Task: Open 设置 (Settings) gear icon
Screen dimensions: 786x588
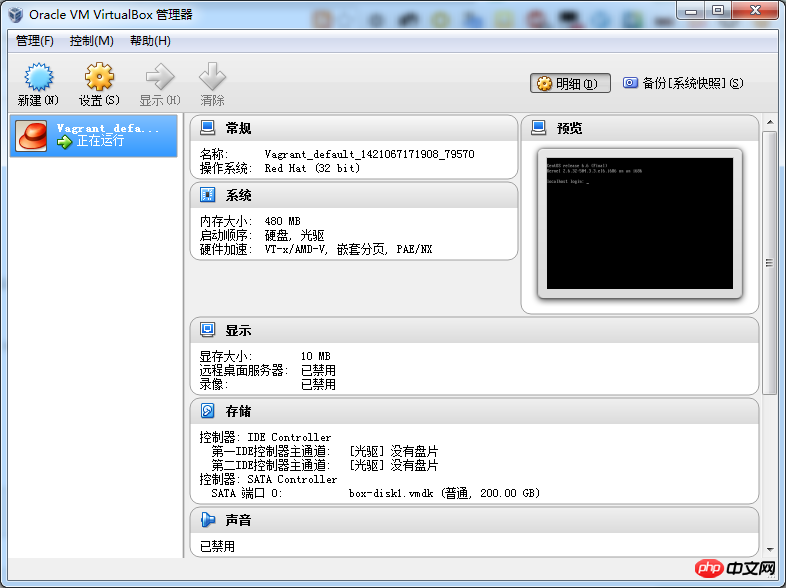Action: [x=98, y=79]
